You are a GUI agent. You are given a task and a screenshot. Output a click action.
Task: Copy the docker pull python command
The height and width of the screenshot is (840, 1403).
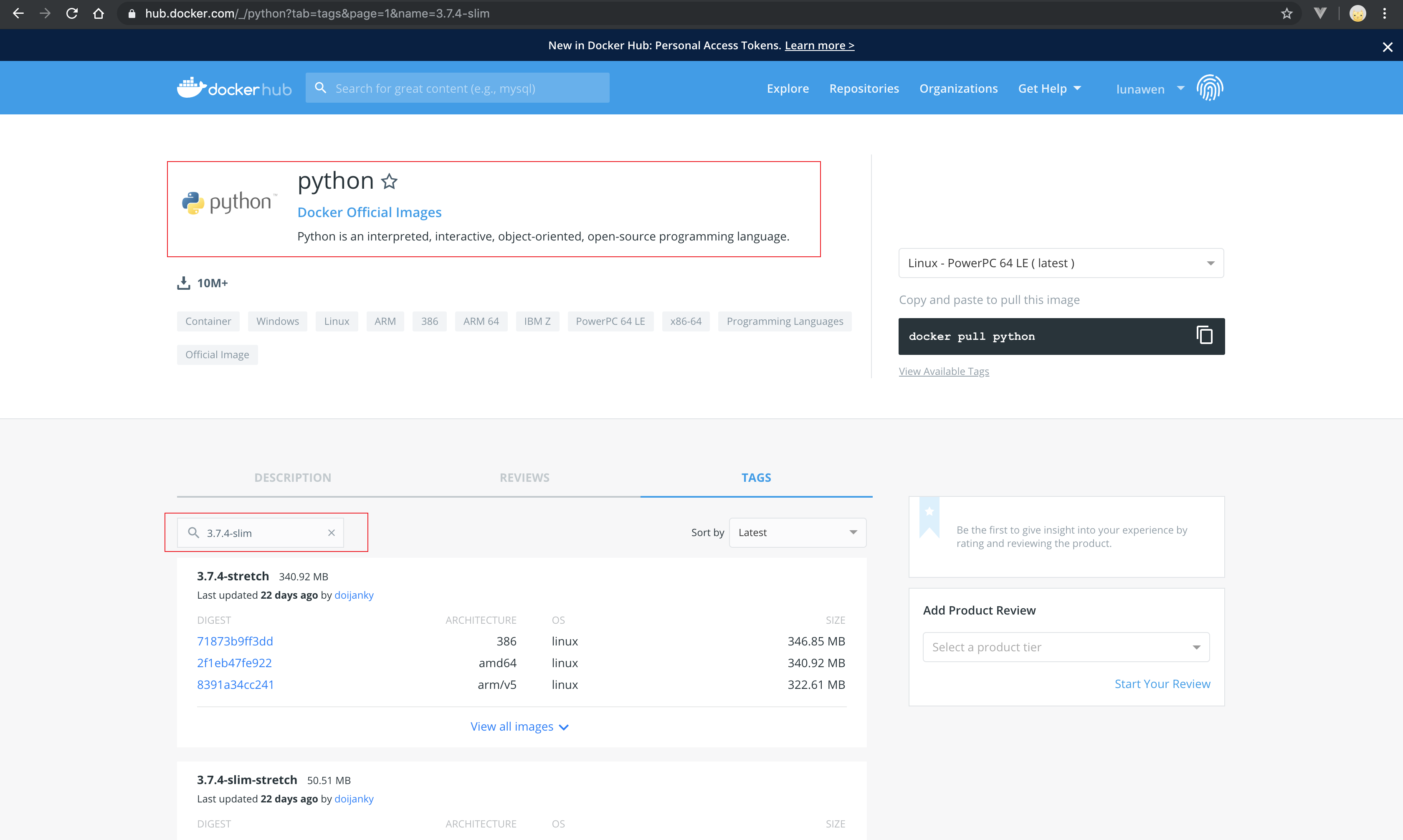tap(1204, 336)
